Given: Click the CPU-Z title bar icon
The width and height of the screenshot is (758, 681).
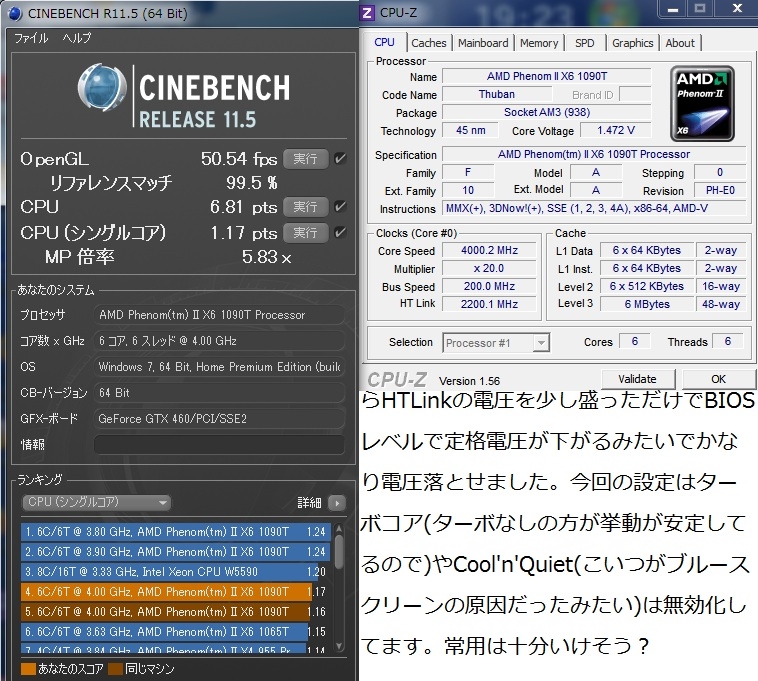Looking at the screenshot, I should point(367,13).
